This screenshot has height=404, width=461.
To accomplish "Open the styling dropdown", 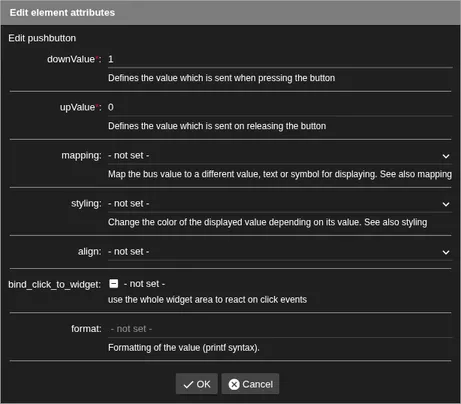I will click(280, 204).
